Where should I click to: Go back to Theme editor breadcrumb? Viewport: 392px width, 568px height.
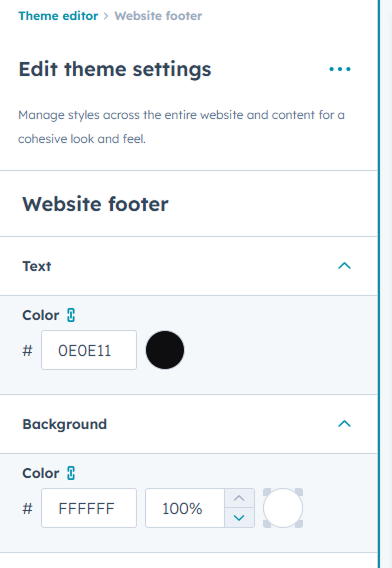click(58, 16)
